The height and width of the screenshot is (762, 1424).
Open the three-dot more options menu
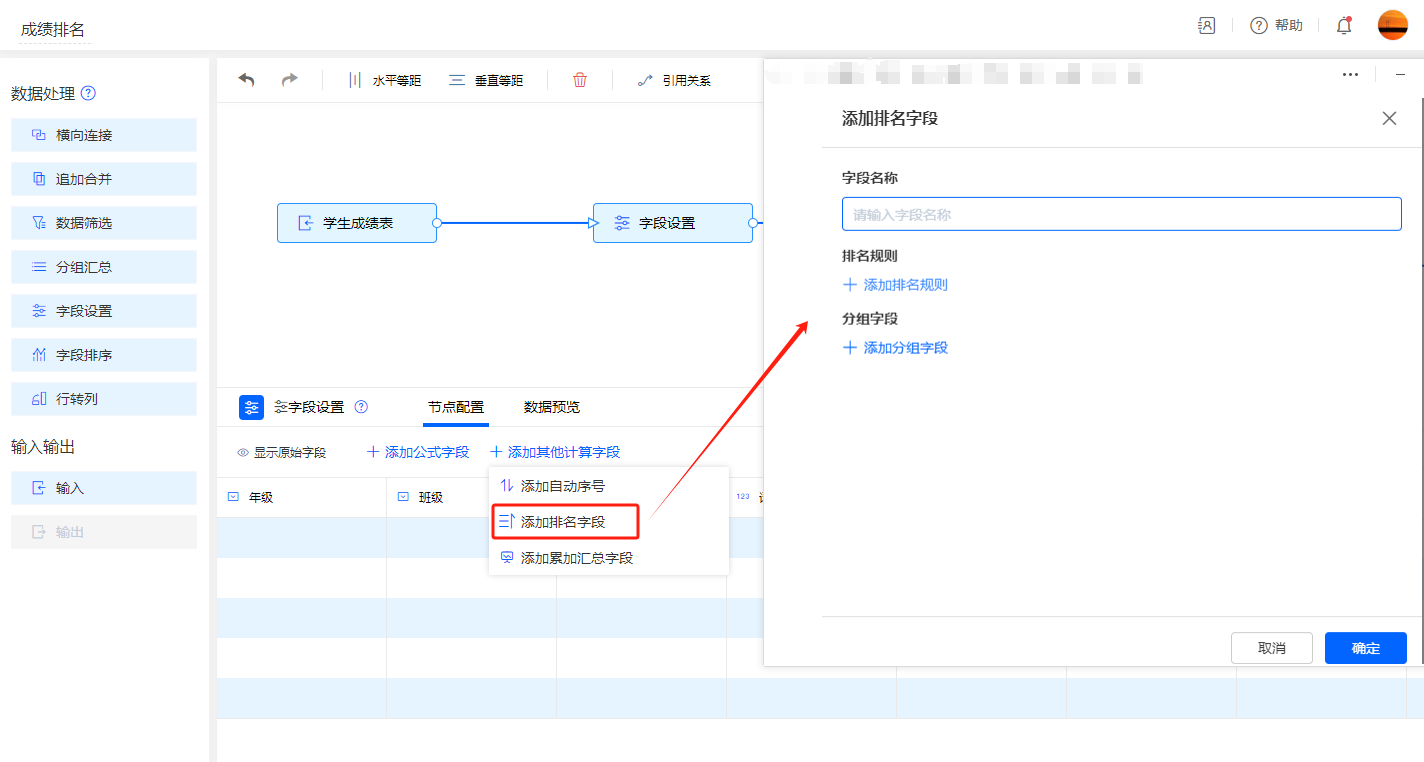(1350, 74)
